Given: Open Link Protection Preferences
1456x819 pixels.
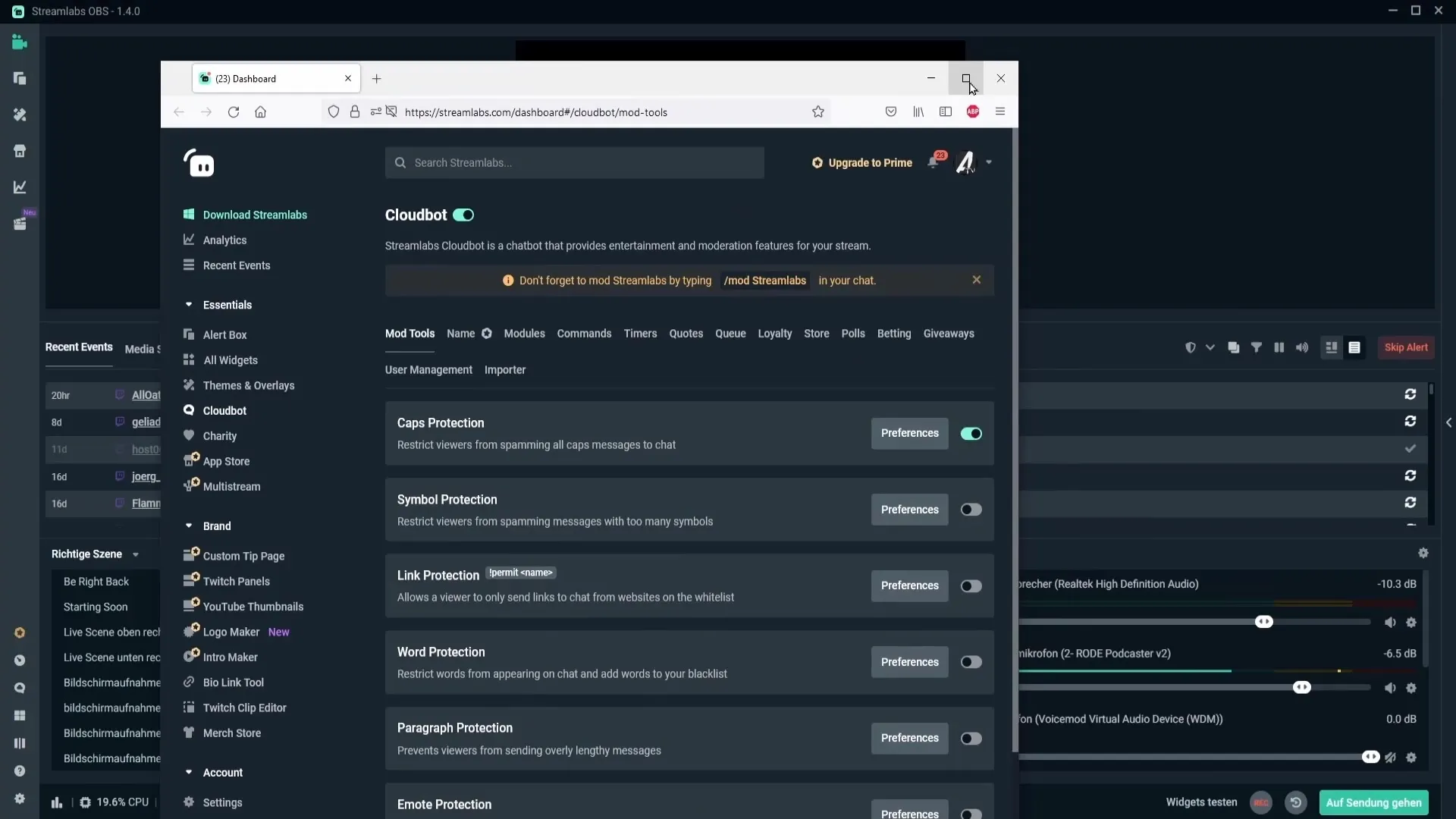Looking at the screenshot, I should [909, 585].
